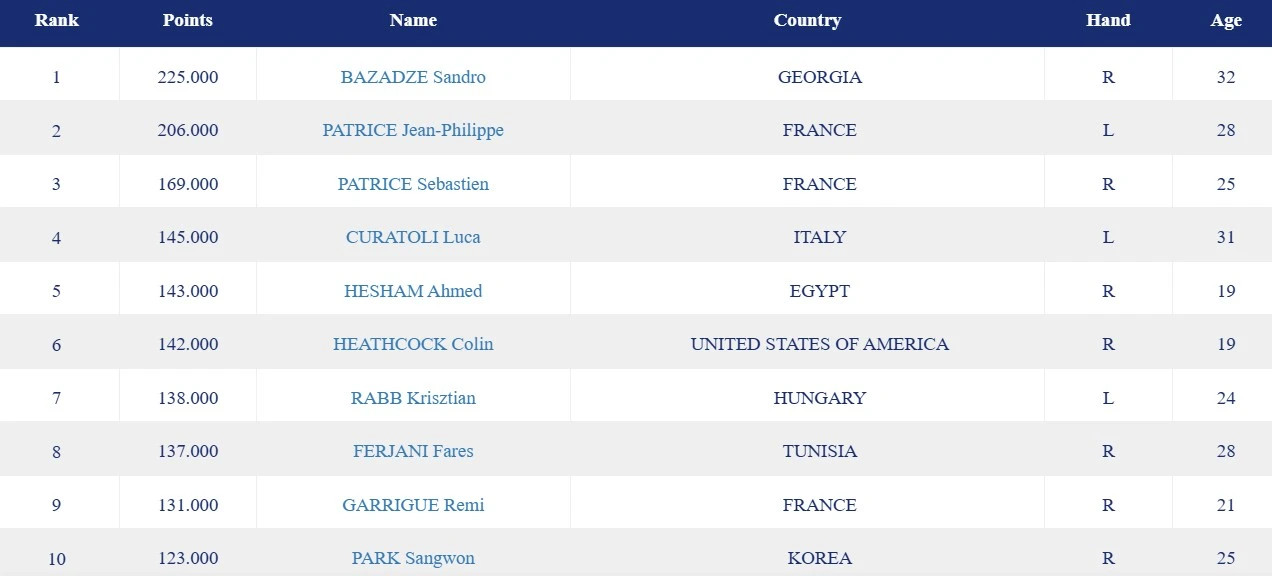1272x576 pixels.
Task: Click RABB Krisztian name link
Action: click(413, 398)
